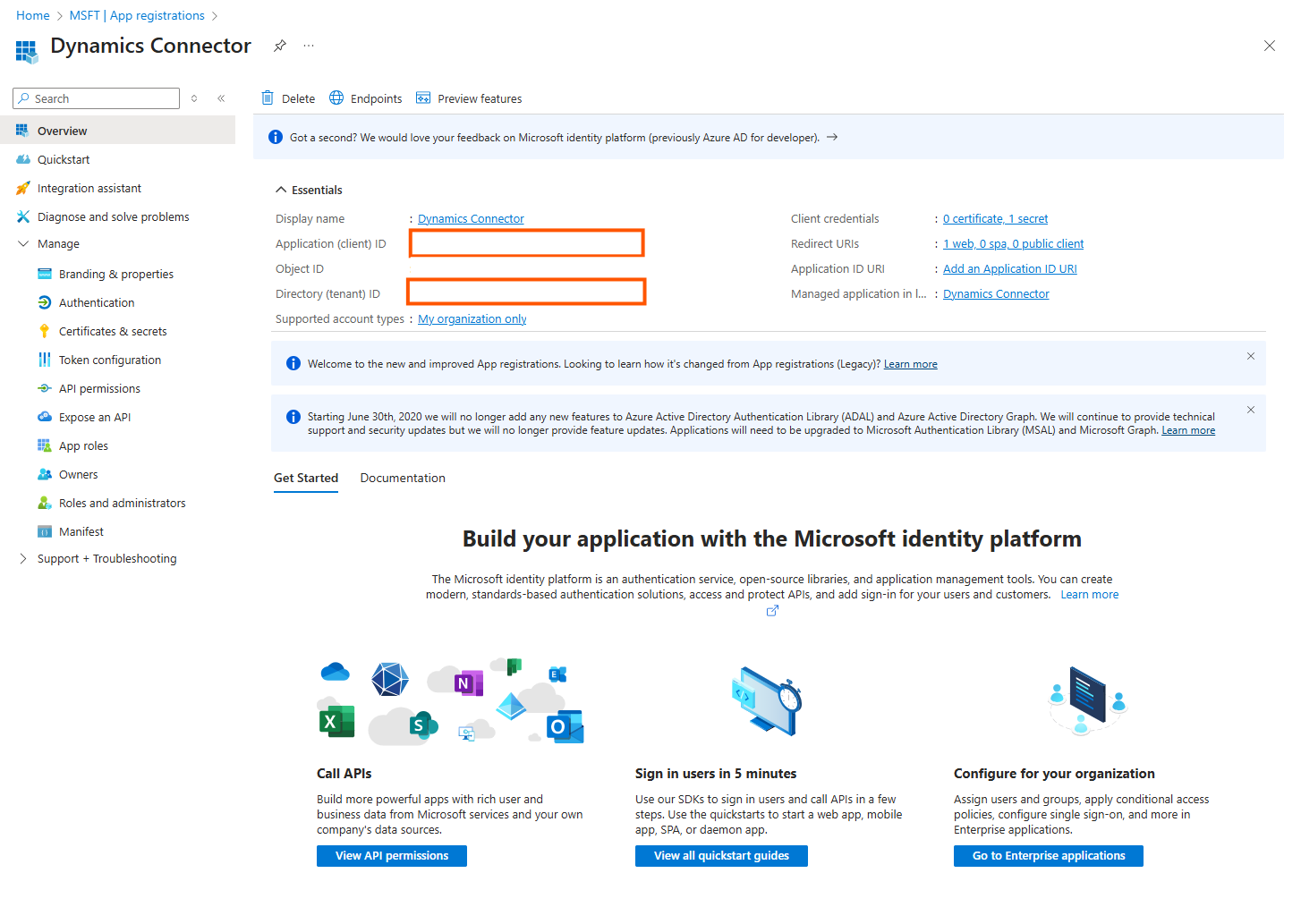Open Certificates & secrets key icon
The image size is (1301, 924).
pyautogui.click(x=45, y=331)
